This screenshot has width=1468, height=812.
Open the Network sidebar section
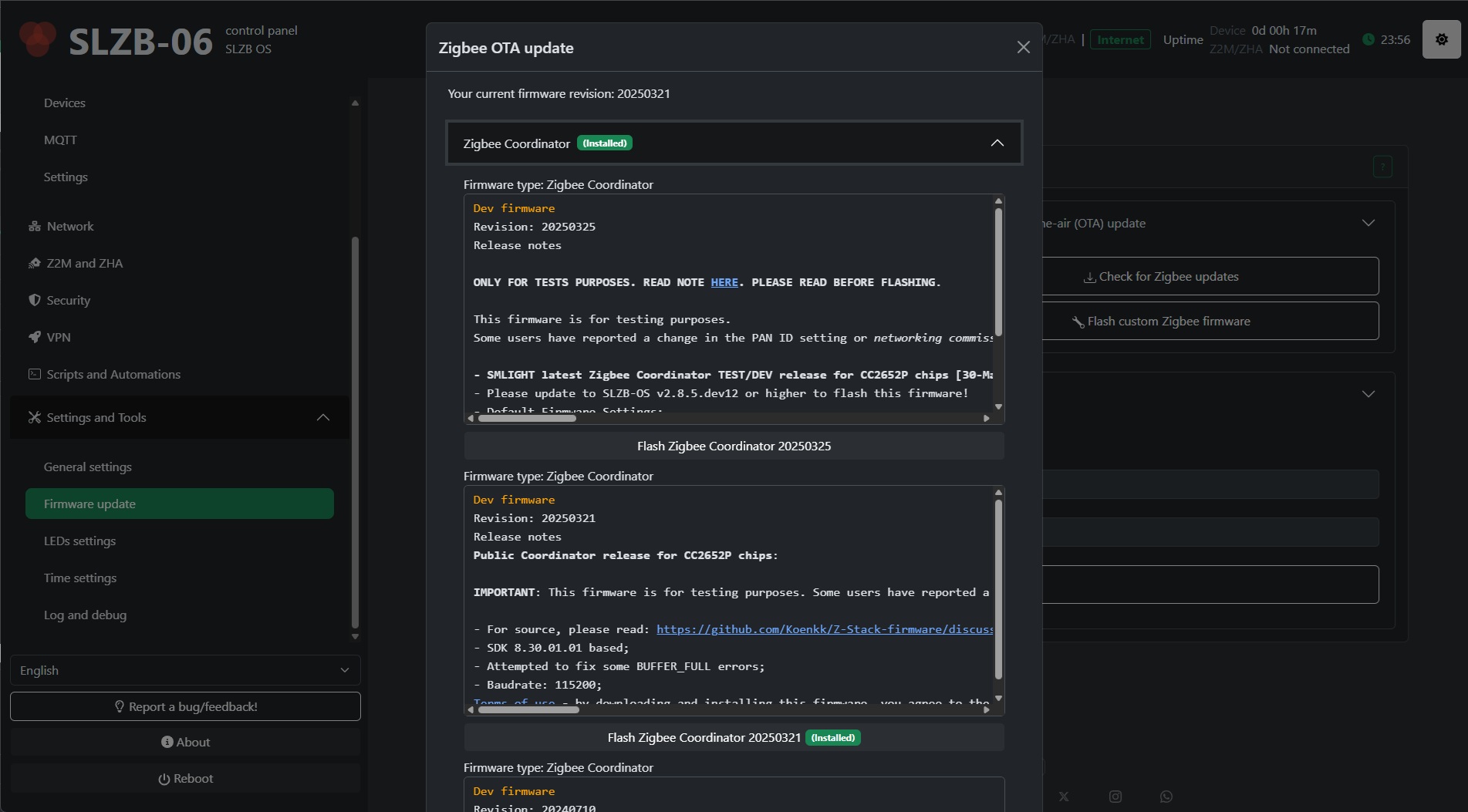pyautogui.click(x=69, y=226)
